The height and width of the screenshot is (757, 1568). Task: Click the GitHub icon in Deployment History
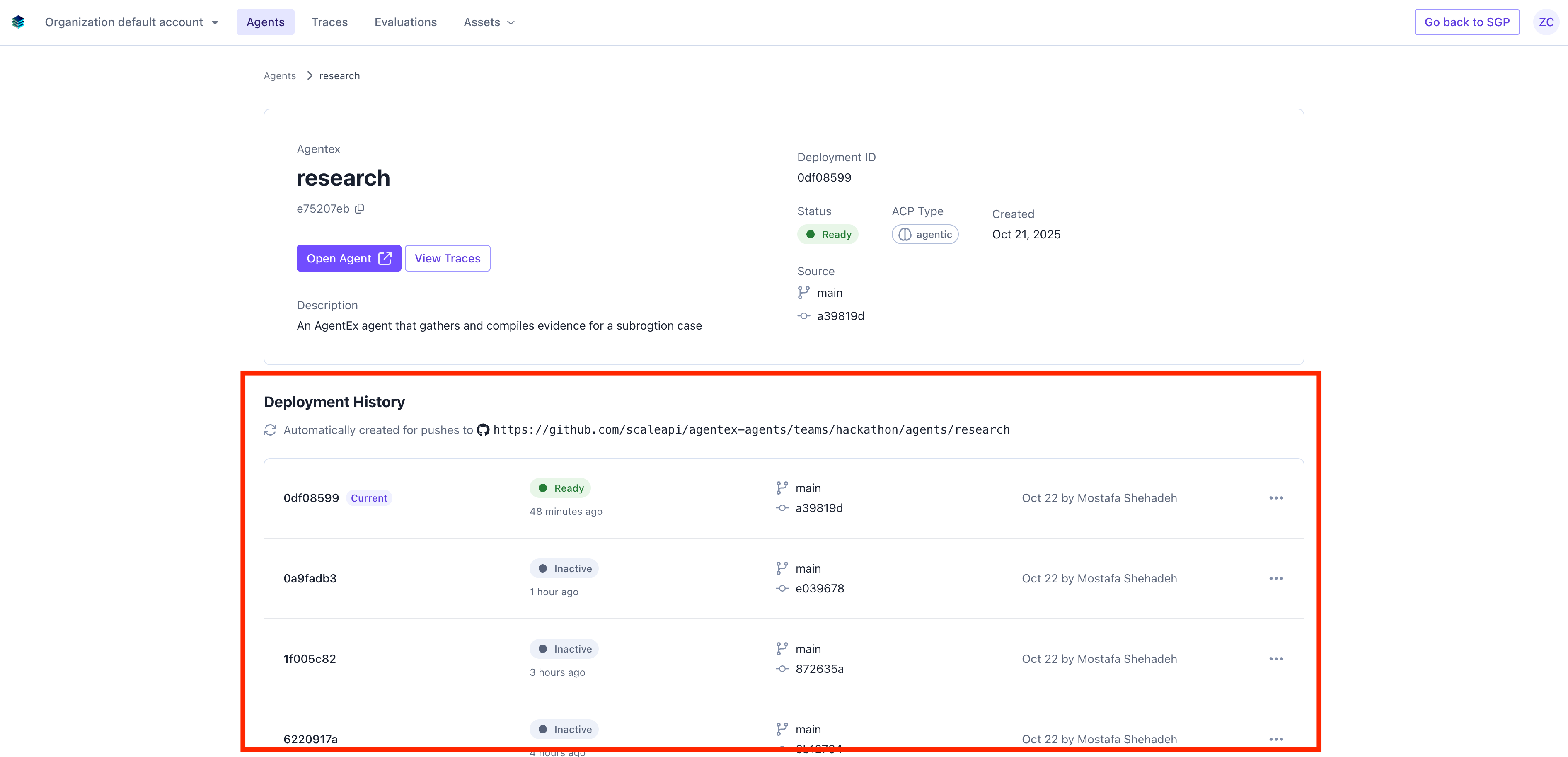[x=483, y=430]
